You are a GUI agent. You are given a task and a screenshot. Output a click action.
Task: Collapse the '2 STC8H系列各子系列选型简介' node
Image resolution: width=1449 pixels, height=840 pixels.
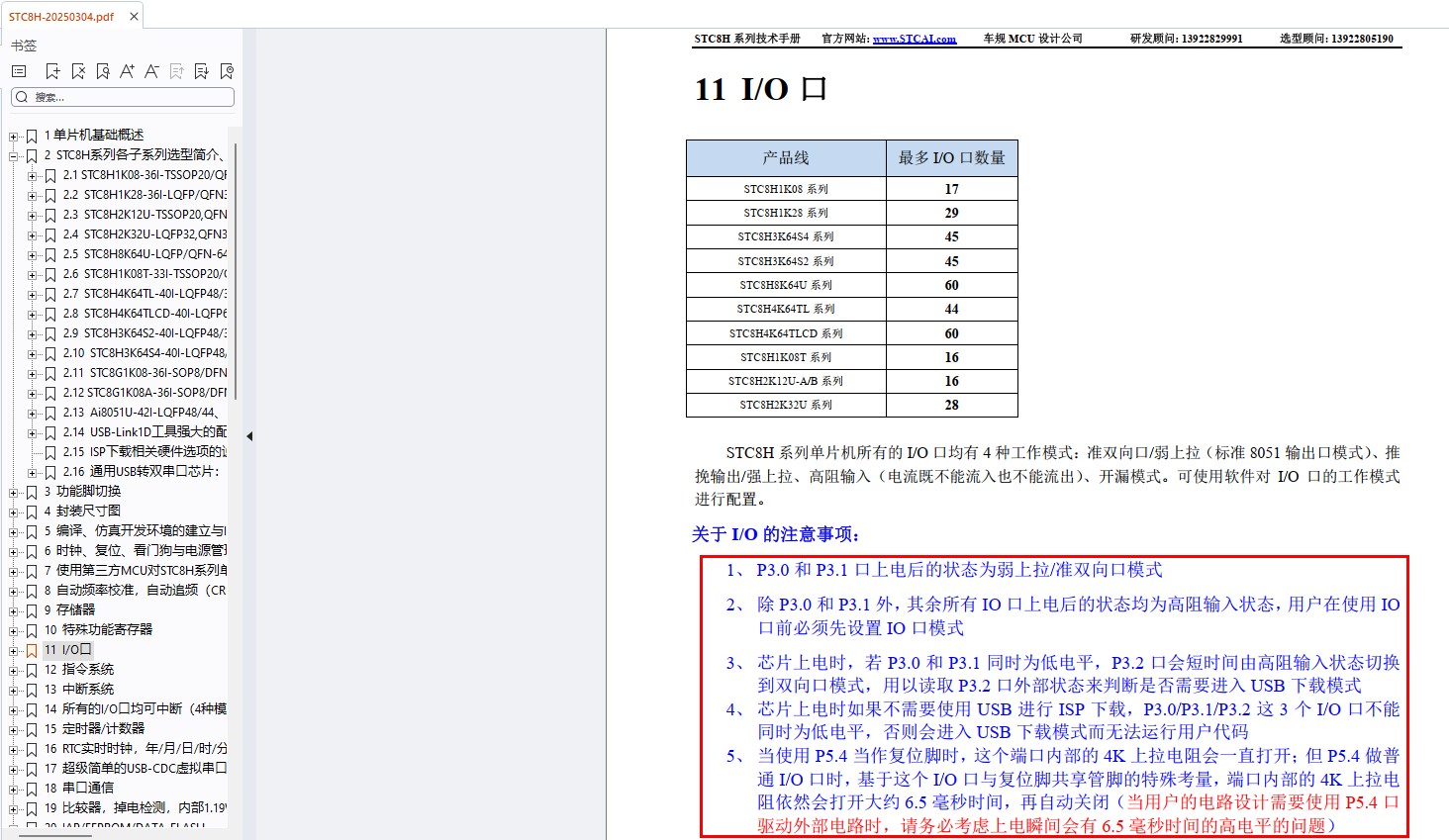tap(14, 155)
